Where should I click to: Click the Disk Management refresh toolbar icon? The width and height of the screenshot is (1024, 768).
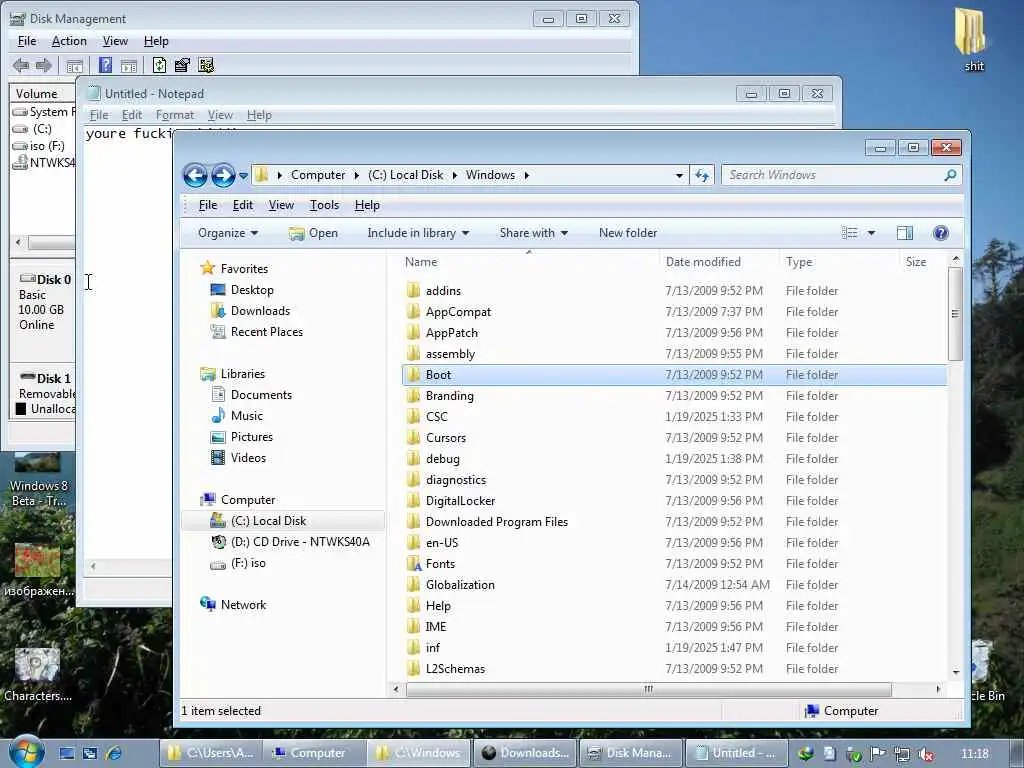pos(159,65)
